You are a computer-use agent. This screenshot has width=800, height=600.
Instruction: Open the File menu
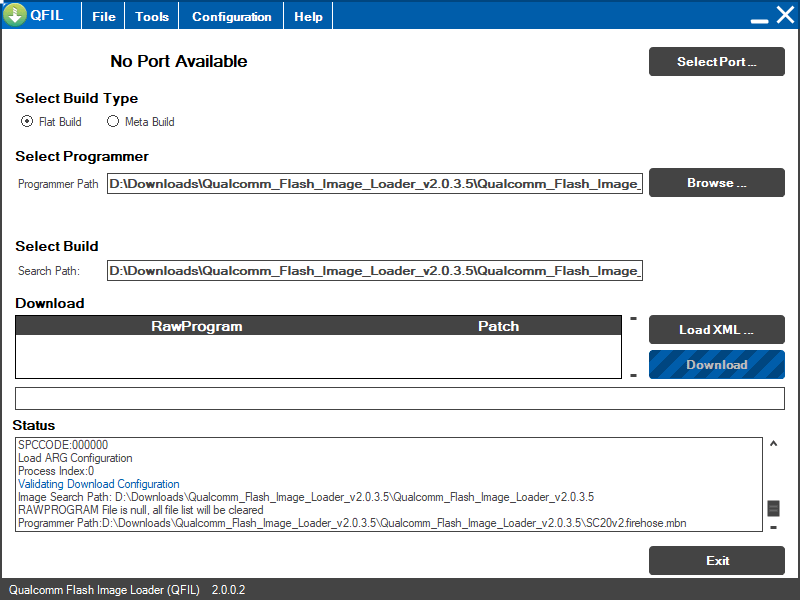pyautogui.click(x=102, y=15)
